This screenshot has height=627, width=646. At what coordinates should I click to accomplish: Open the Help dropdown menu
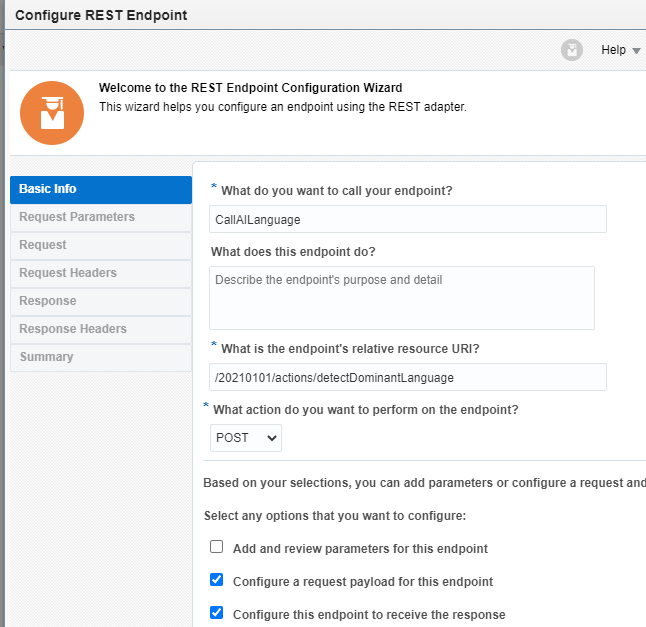pyautogui.click(x=620, y=50)
